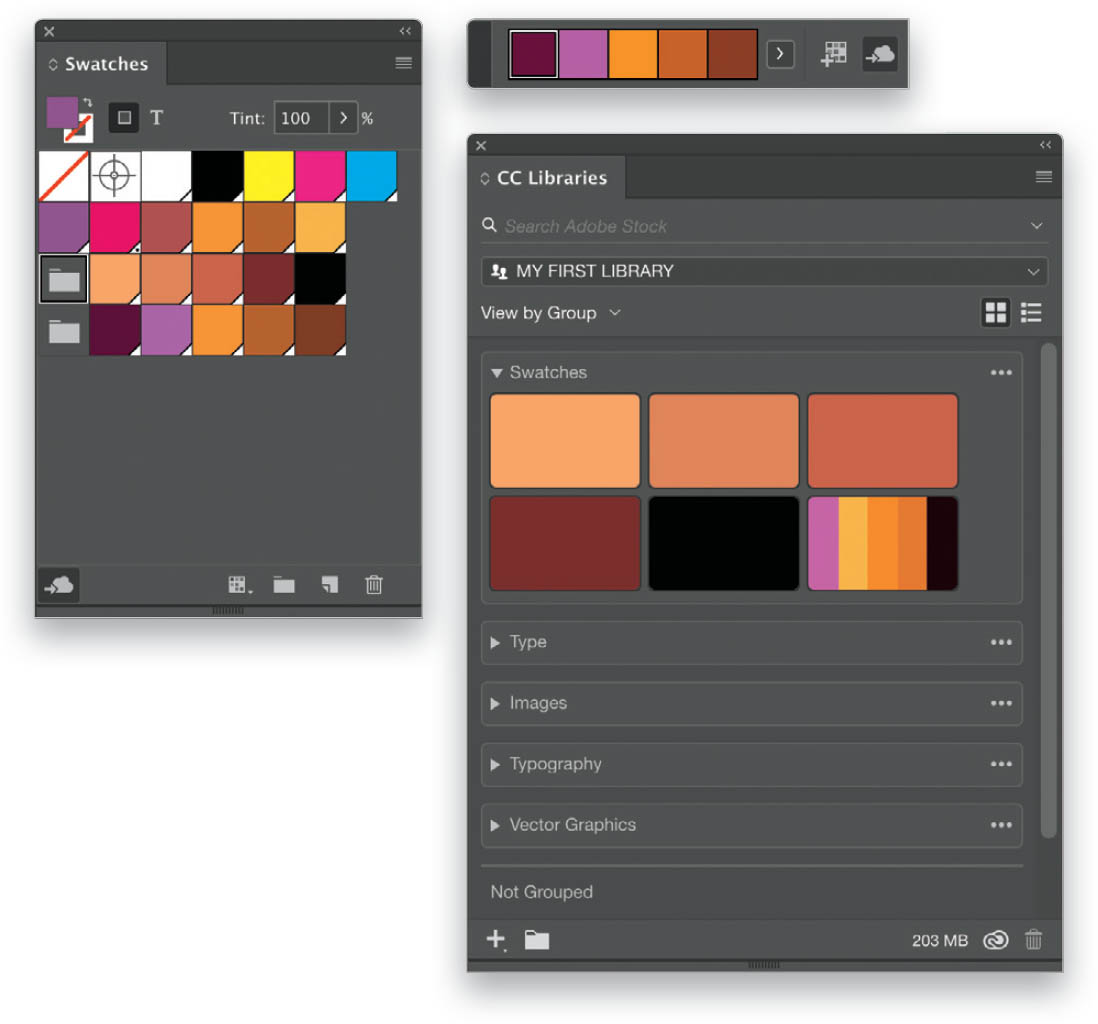The image size is (1098, 1024).
Task: Delete library item with trash icon
Action: point(1034,939)
